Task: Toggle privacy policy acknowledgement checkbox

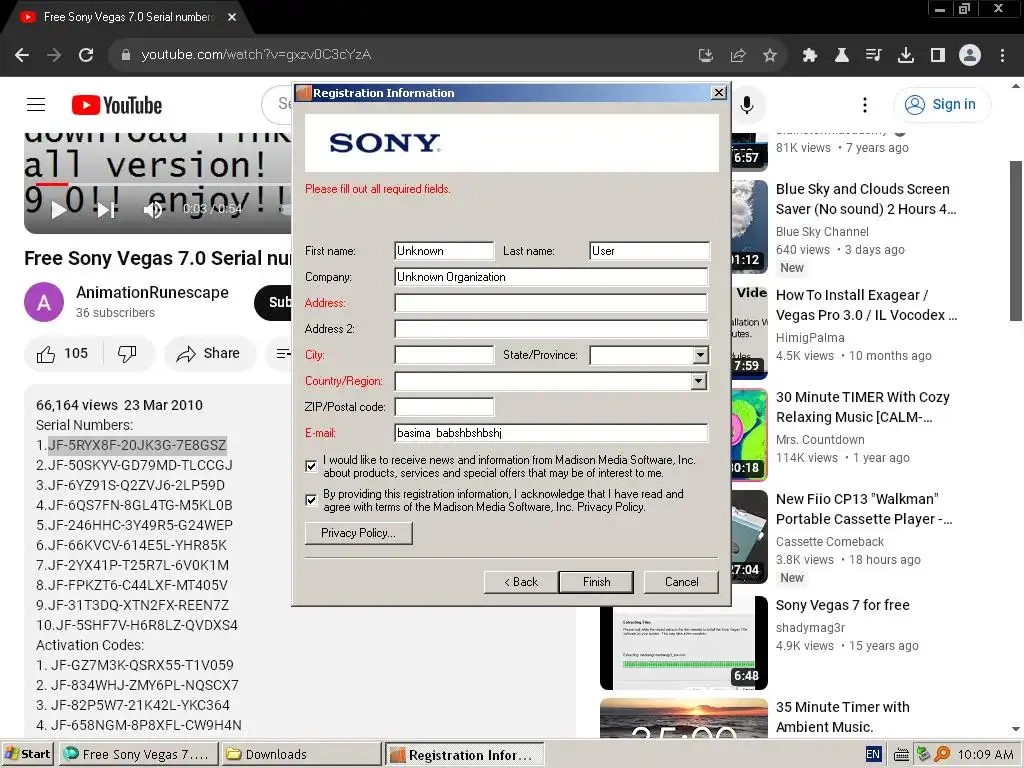Action: (x=311, y=500)
